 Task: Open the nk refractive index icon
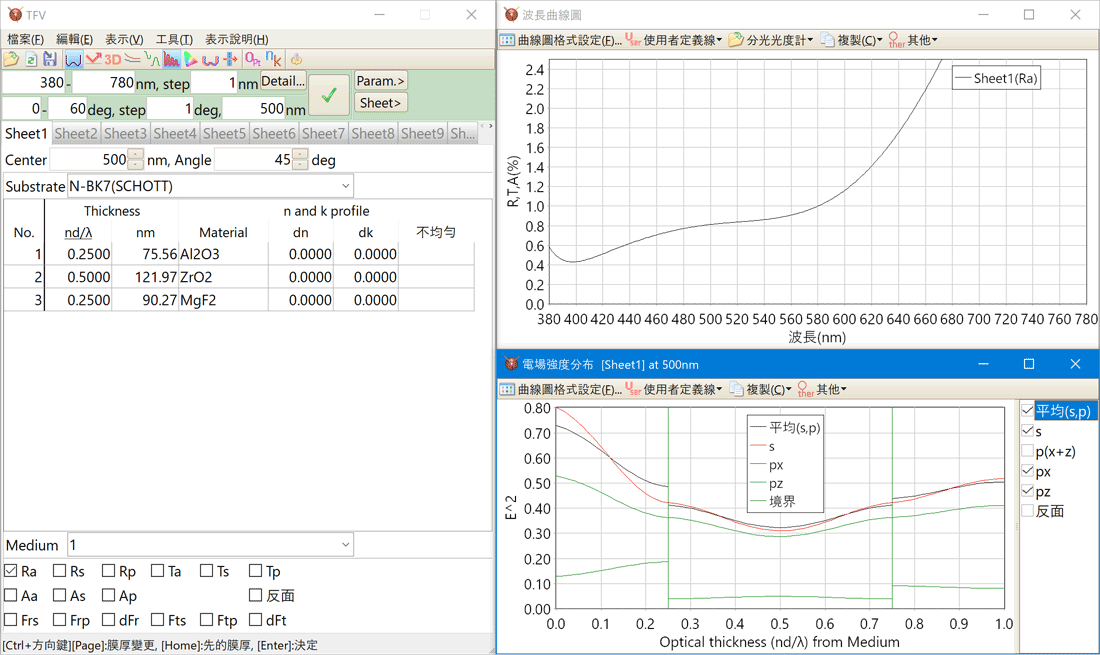point(273,60)
